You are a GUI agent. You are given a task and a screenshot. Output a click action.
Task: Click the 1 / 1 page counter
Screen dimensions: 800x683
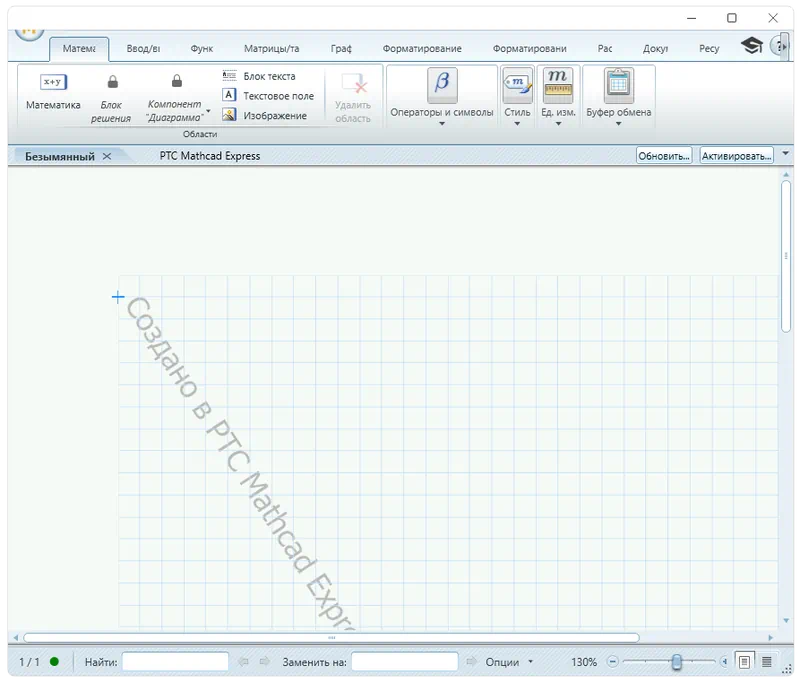tap(29, 662)
